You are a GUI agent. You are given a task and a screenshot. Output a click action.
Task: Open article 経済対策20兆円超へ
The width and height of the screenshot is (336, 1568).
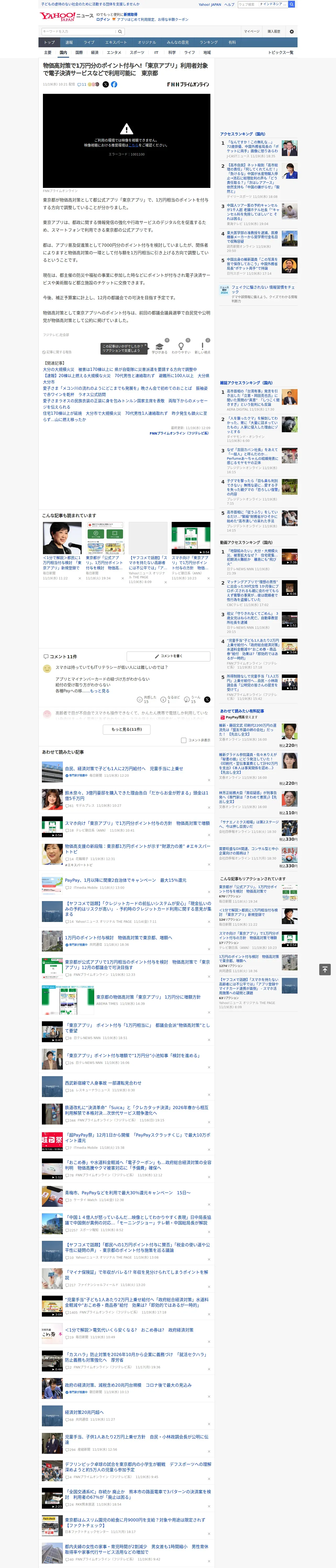84,1412
